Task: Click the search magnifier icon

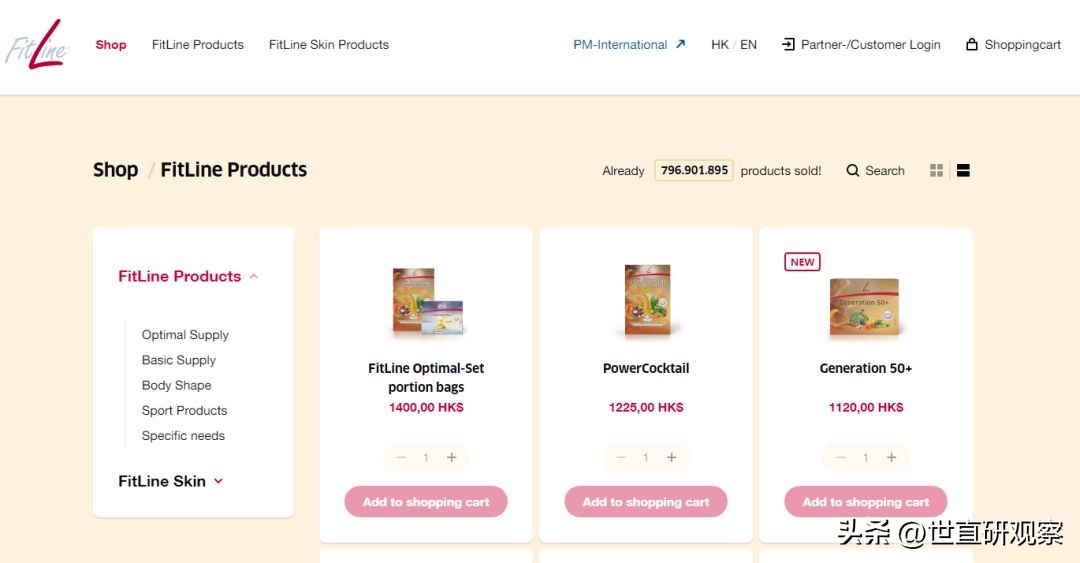Action: coord(853,171)
